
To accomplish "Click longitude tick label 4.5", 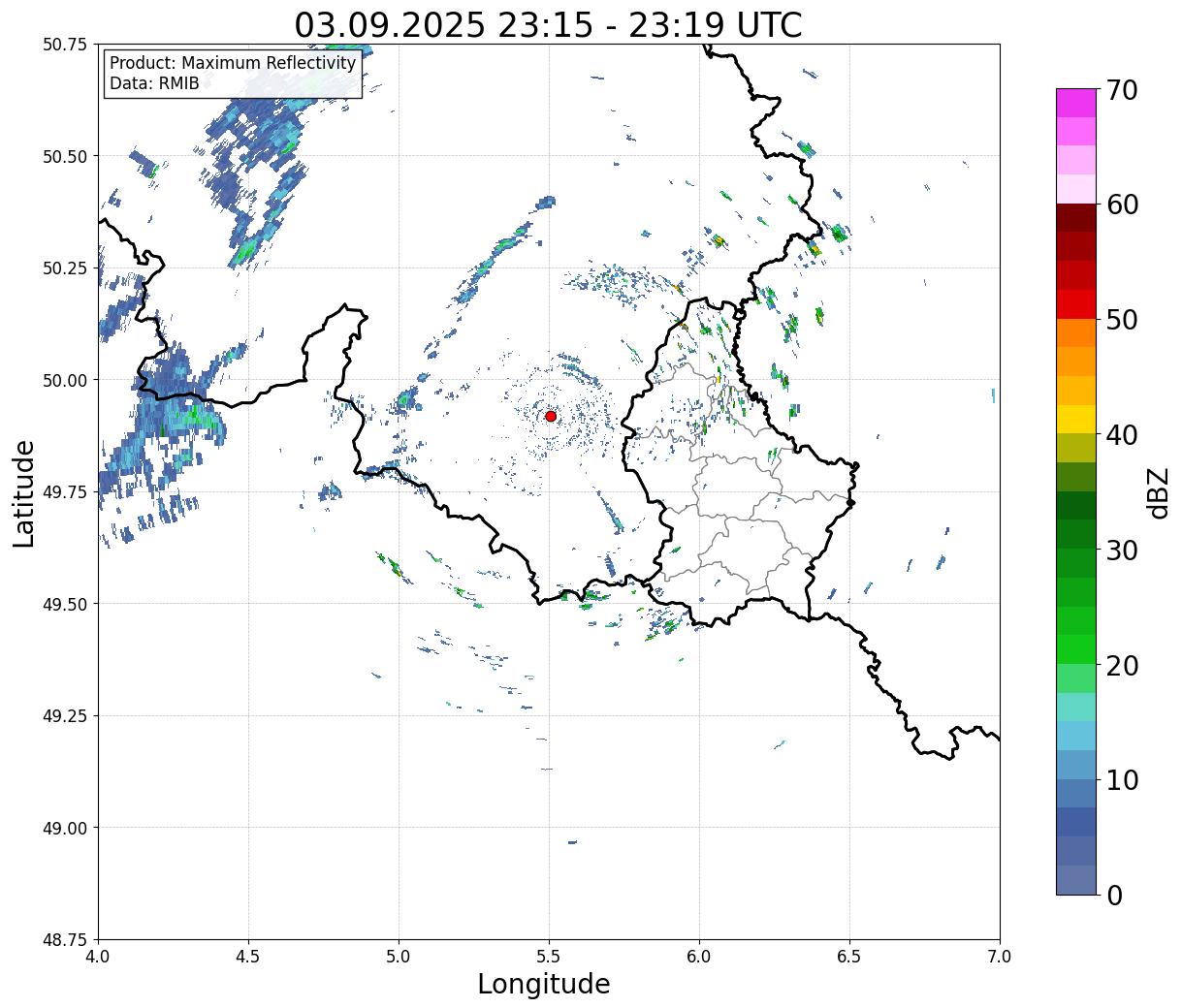I will click(x=248, y=957).
